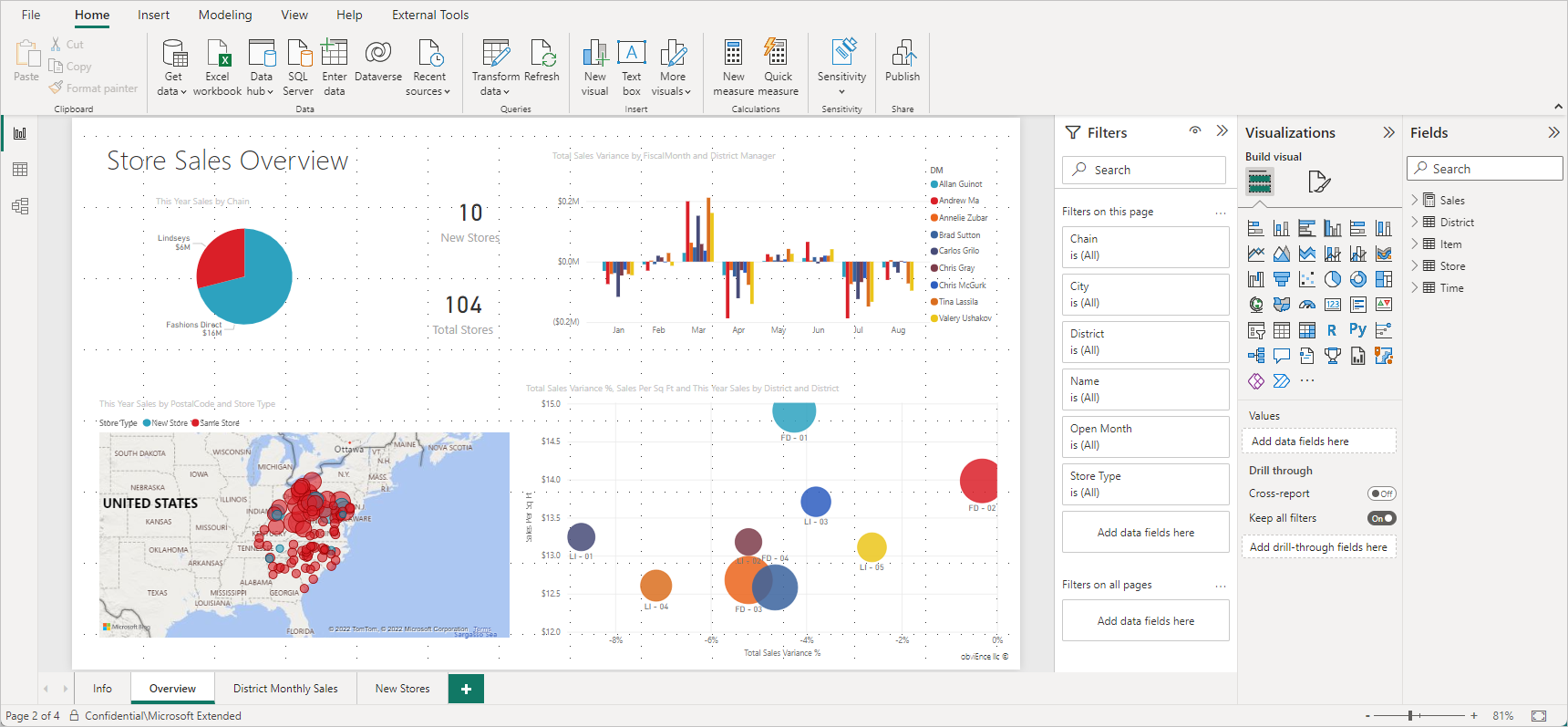Open the Transform data tool
1568x727 pixels.
point(495,67)
